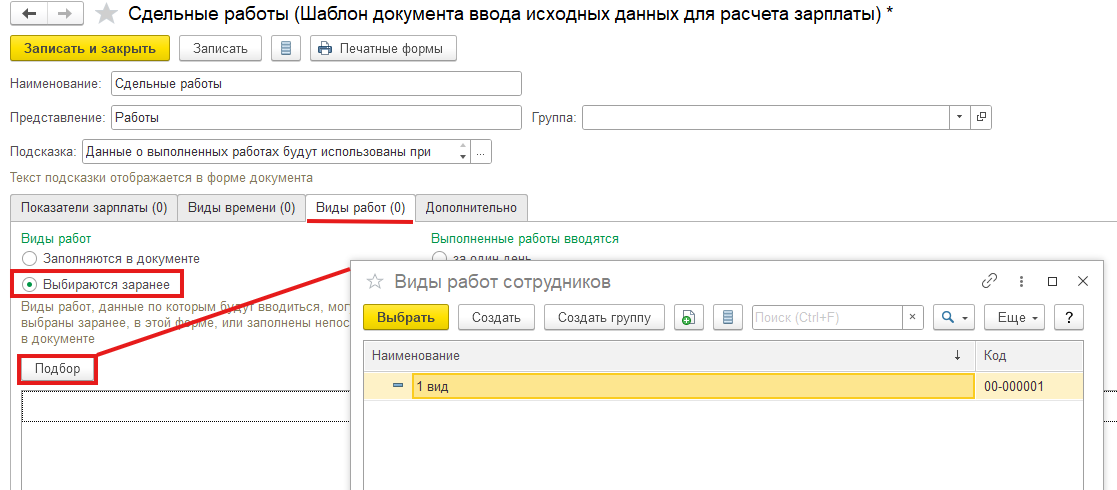
Task: Click the Подбор button
Action: pos(58,369)
